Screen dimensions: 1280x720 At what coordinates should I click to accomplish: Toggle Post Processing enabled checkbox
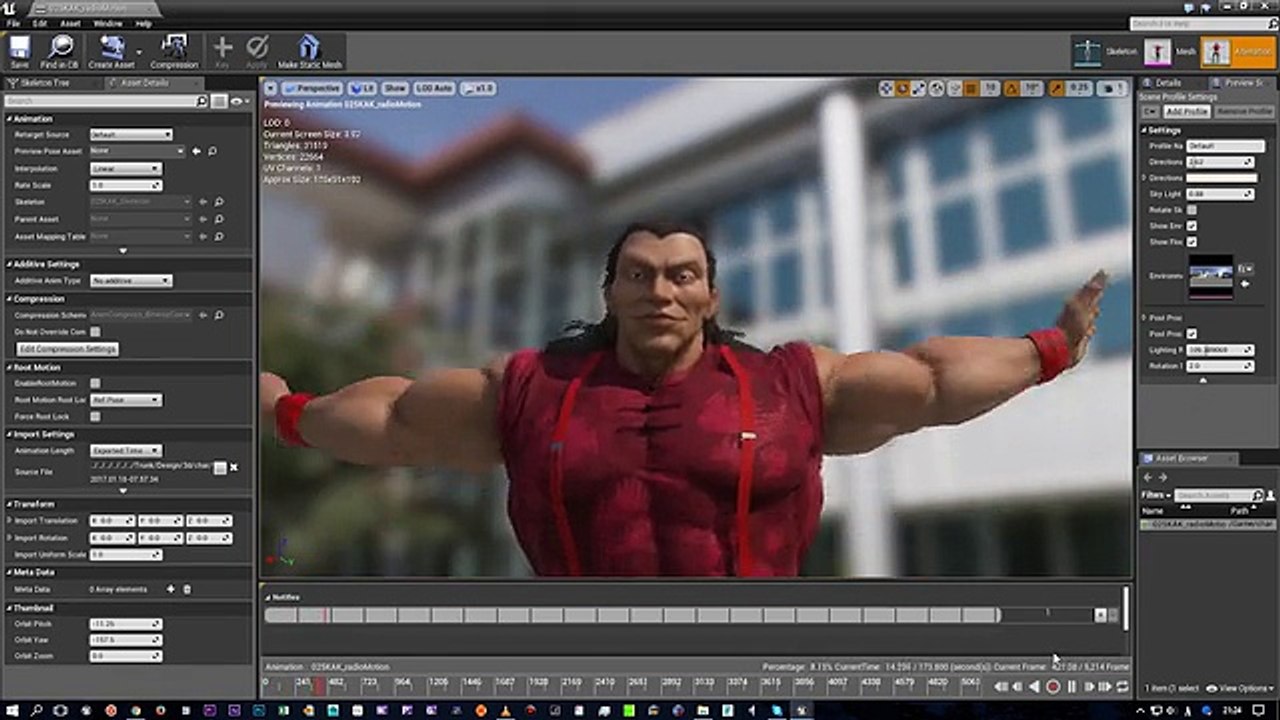pyautogui.click(x=1192, y=333)
